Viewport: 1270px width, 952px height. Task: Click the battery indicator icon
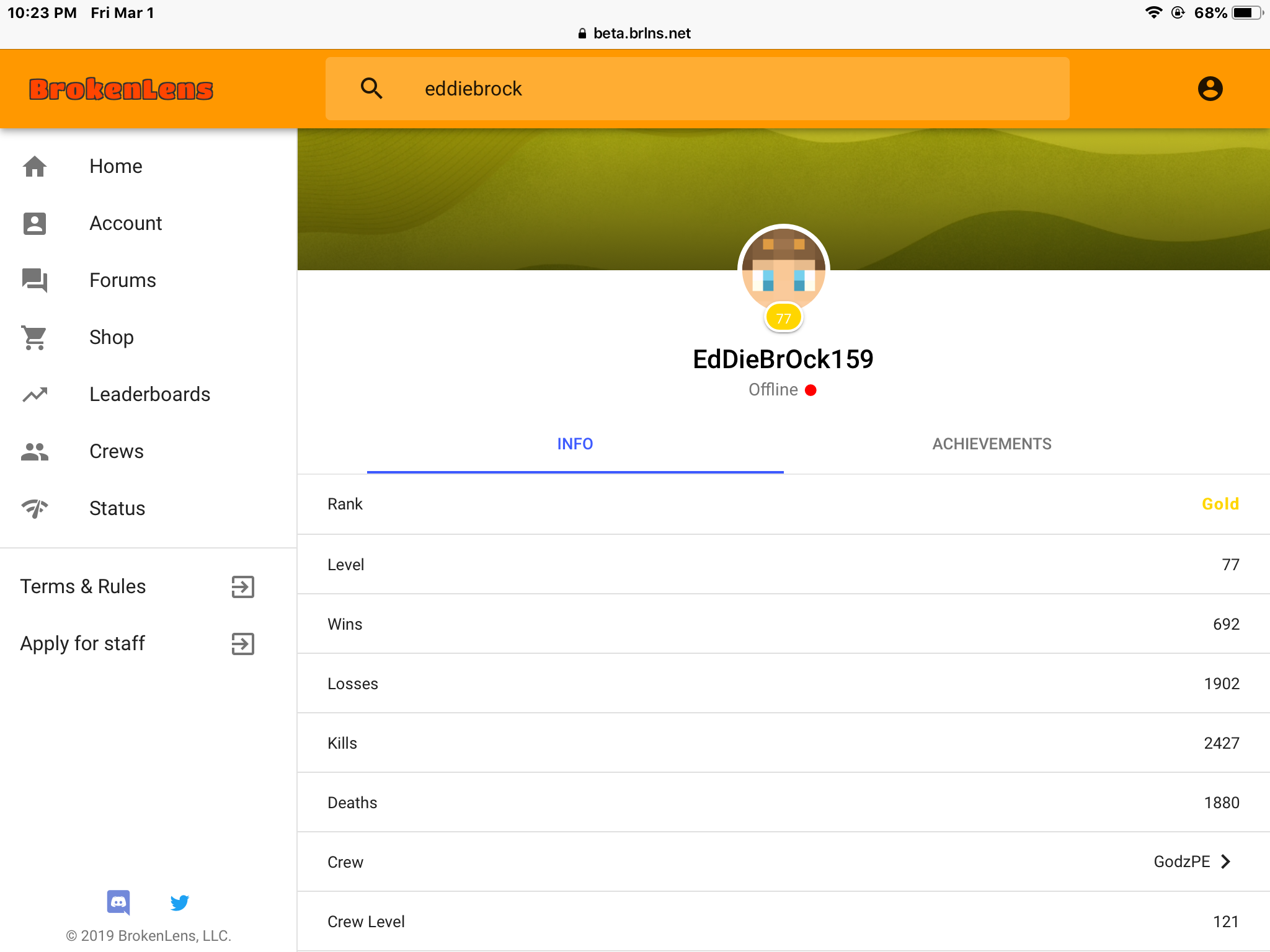(1248, 12)
